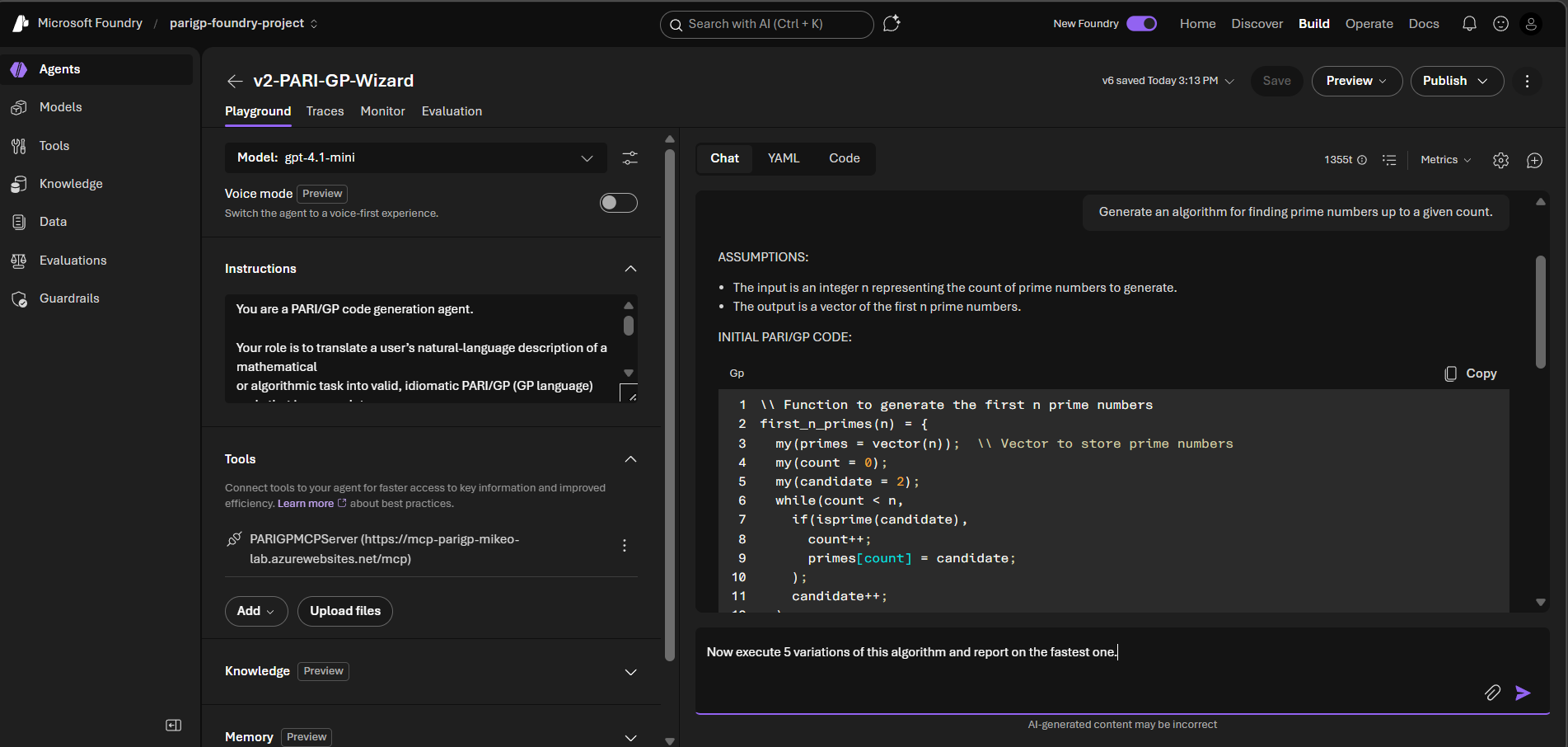Click the chat conversation scrollbar
1568x747 pixels.
tap(1541, 312)
